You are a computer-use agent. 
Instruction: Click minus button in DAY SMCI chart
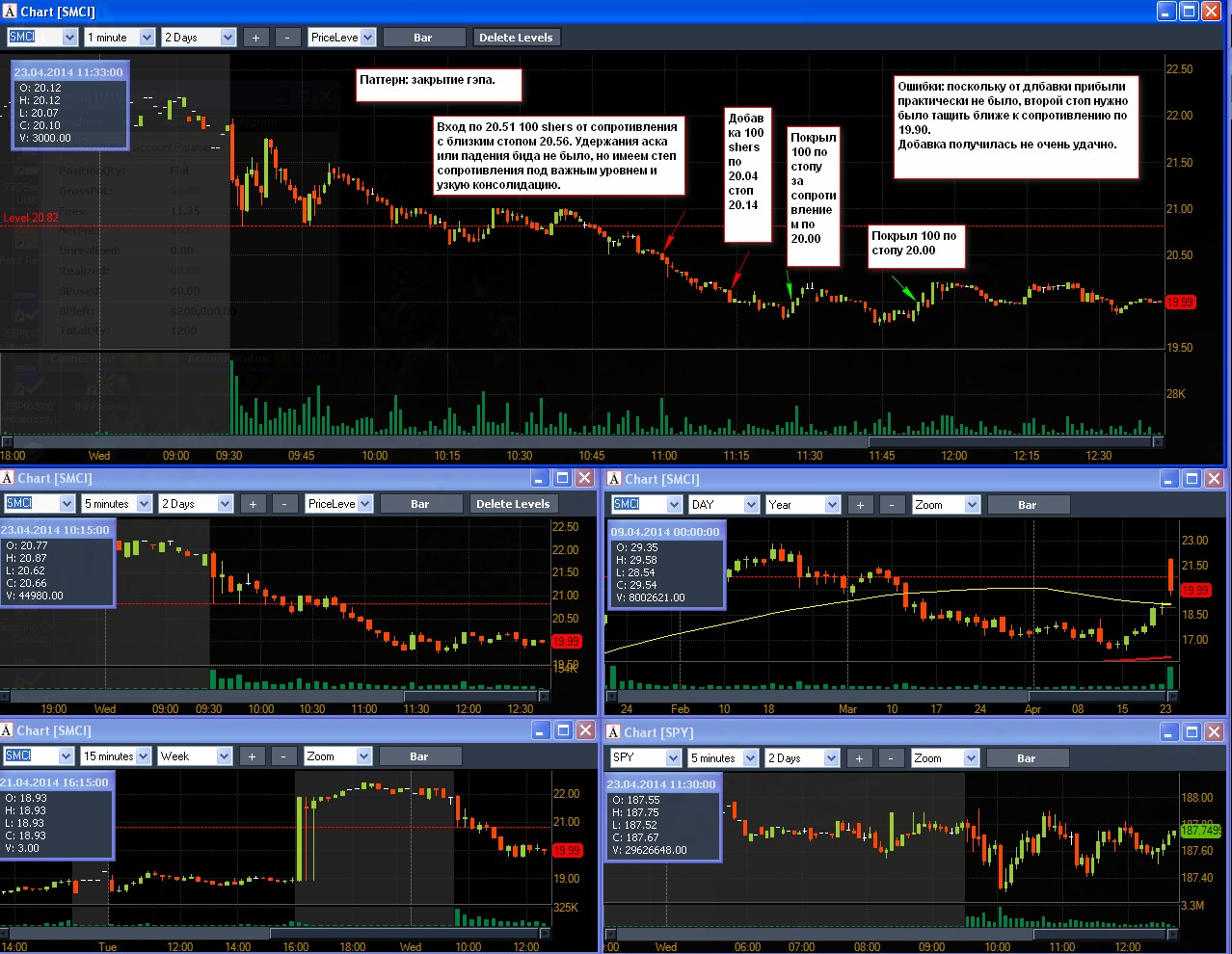[x=892, y=505]
